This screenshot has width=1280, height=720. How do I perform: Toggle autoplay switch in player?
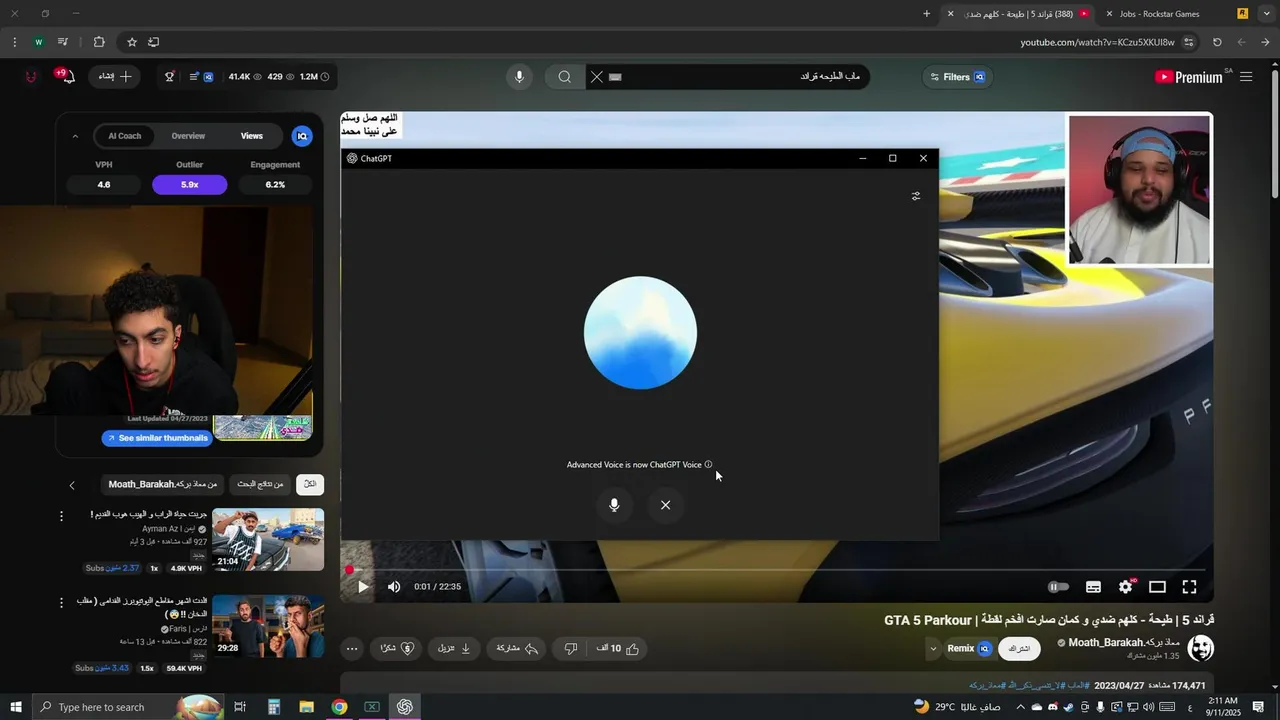[x=1058, y=587]
